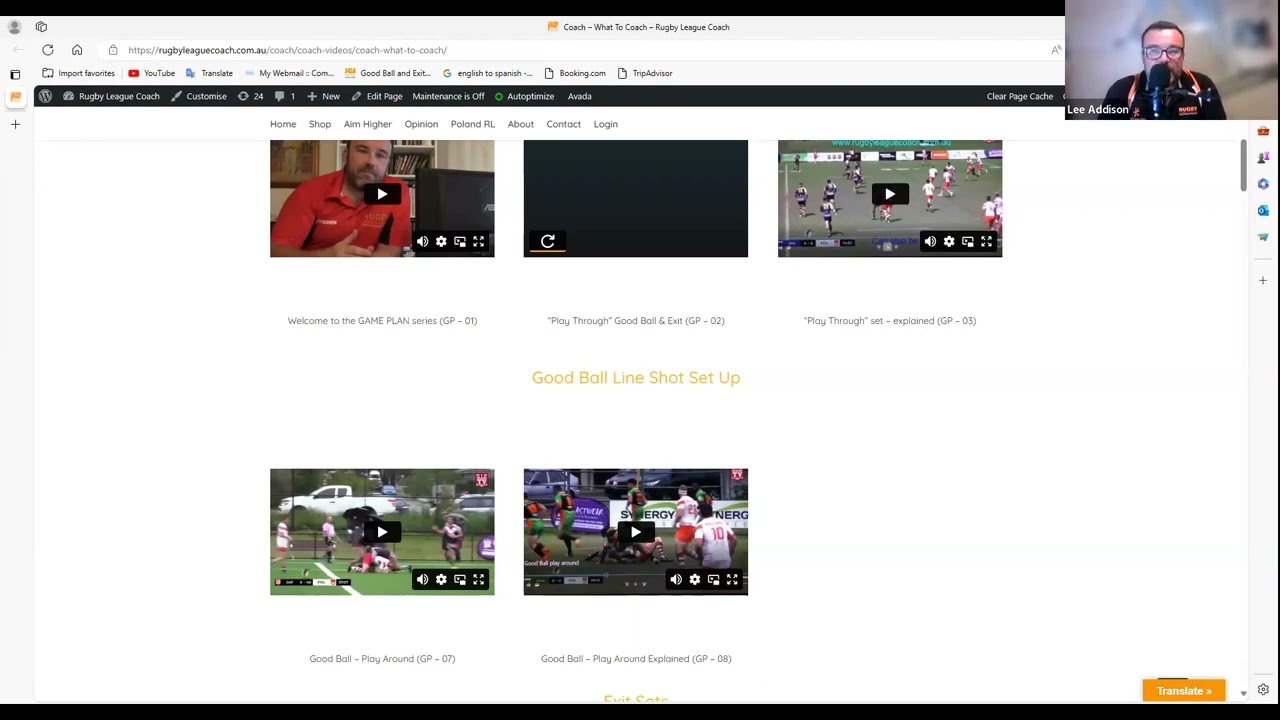Refresh the browser page

tap(47, 50)
